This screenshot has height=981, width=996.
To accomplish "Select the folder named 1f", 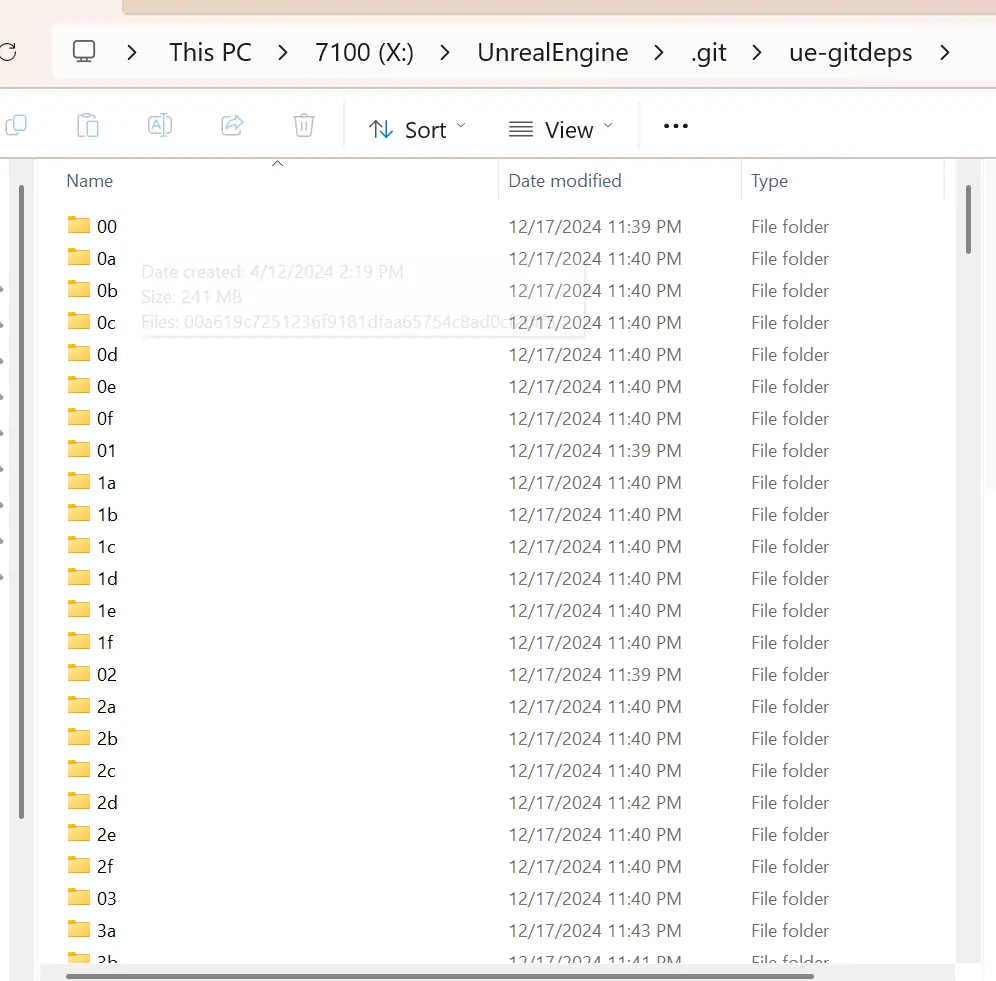I will (105, 643).
